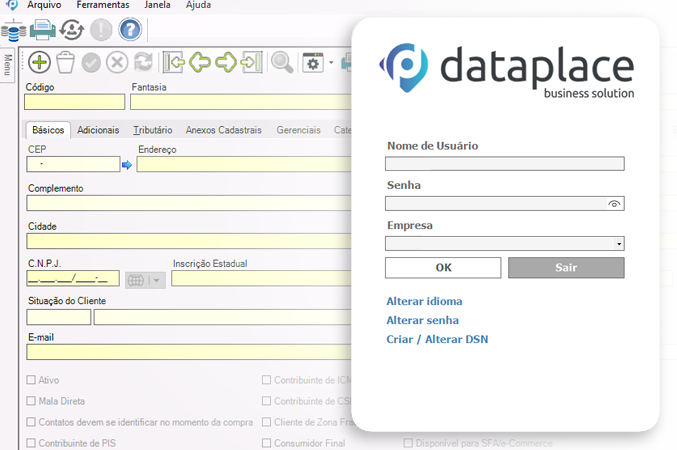Toggle the Ativo checkbox
This screenshot has width=677, height=450.
coord(31,380)
